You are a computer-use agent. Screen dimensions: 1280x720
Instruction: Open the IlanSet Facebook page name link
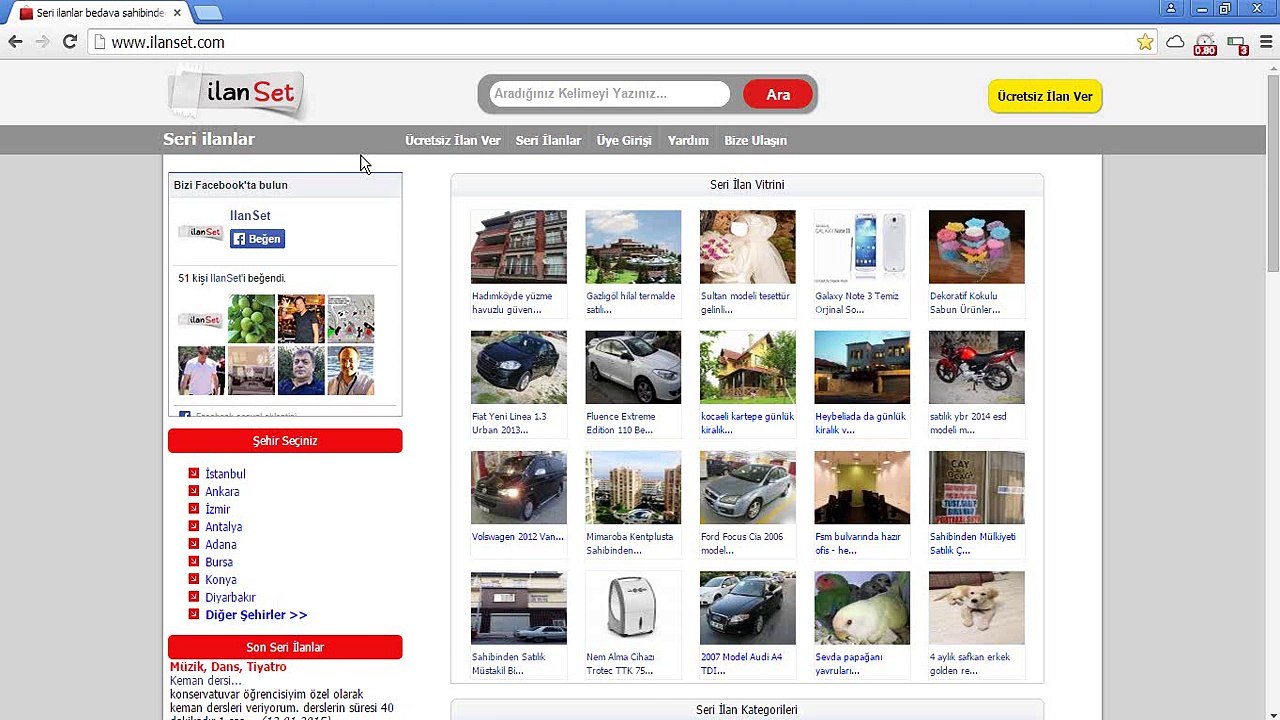(250, 216)
